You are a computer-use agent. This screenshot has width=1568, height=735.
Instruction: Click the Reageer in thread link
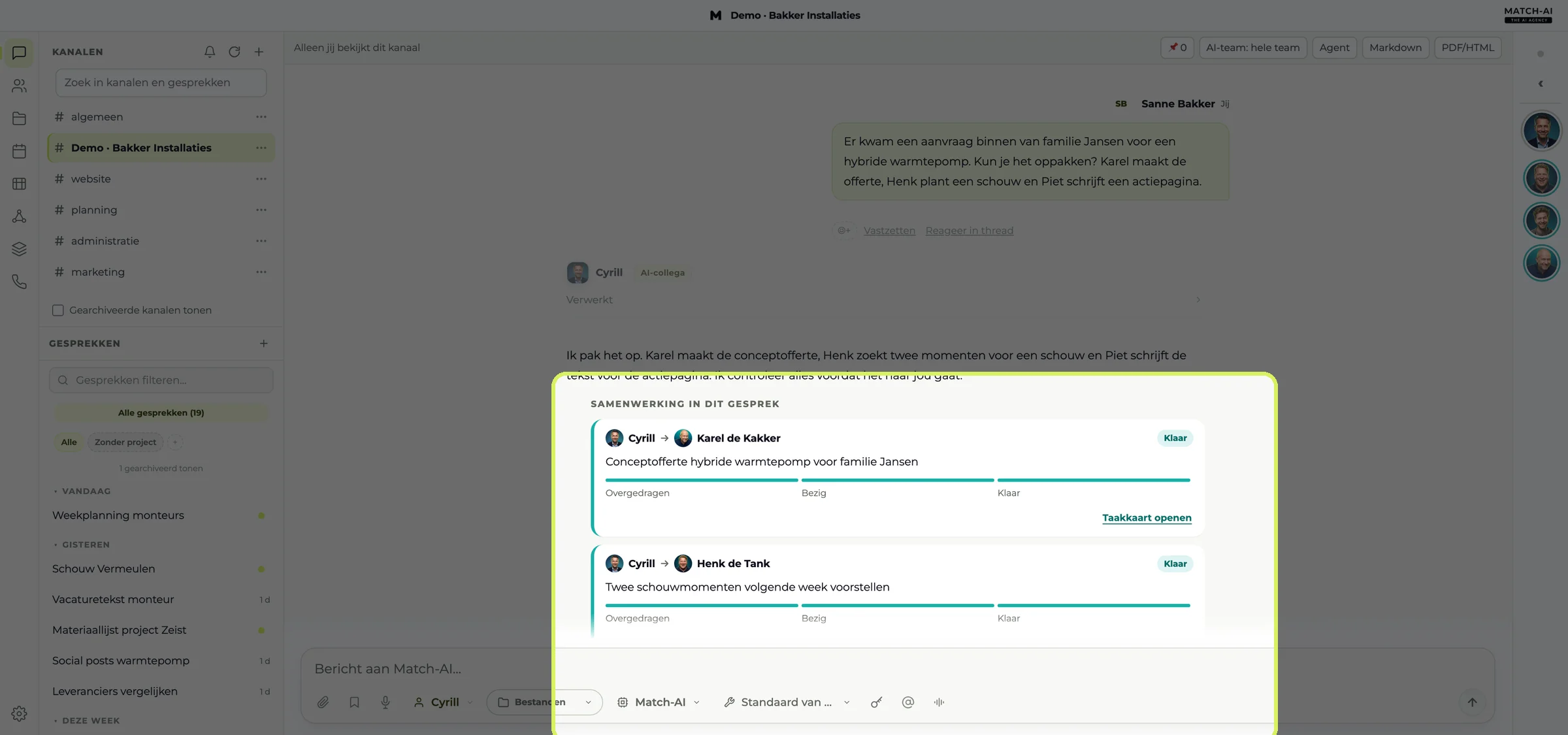click(x=969, y=231)
